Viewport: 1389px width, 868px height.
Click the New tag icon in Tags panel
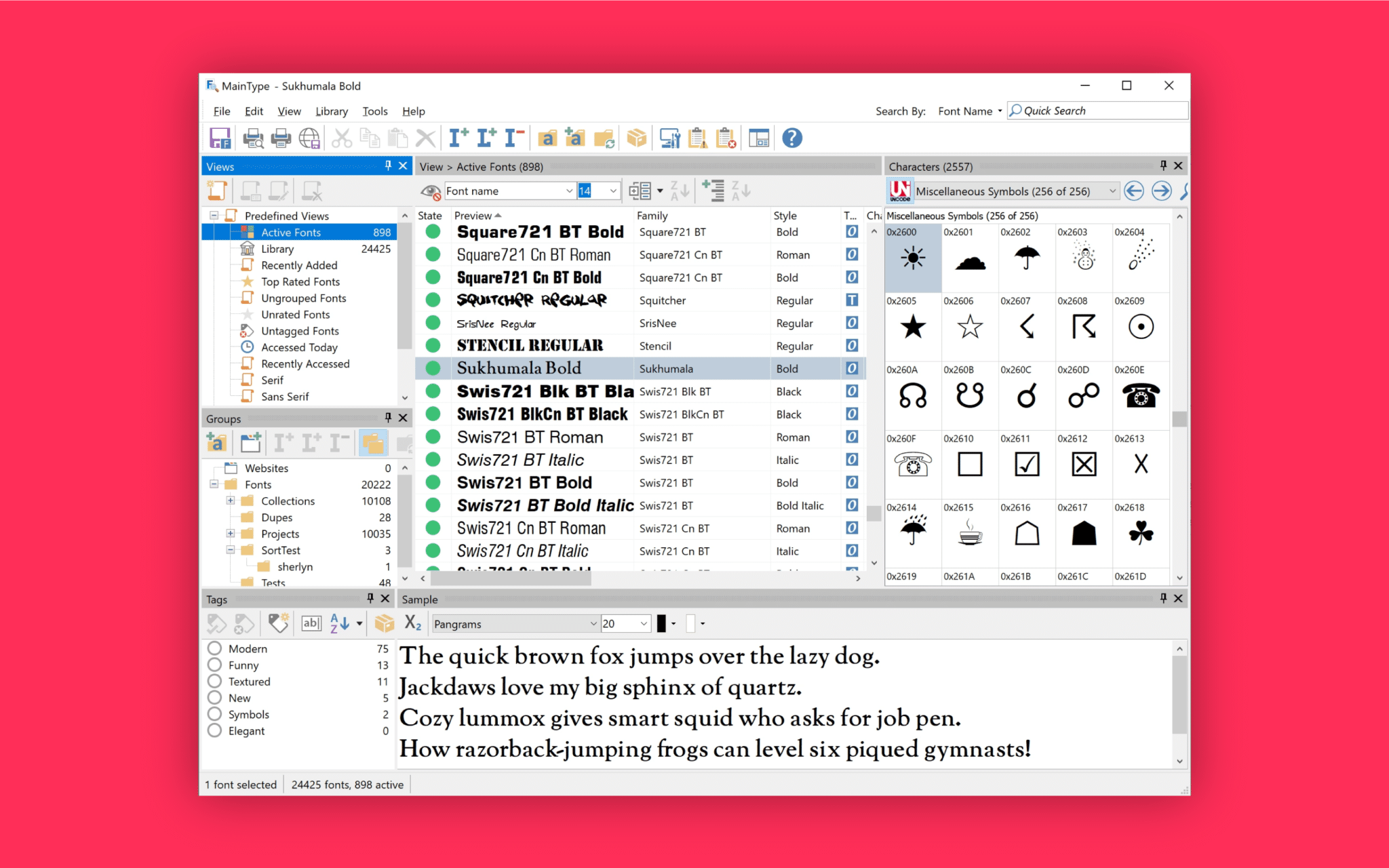pos(278,623)
